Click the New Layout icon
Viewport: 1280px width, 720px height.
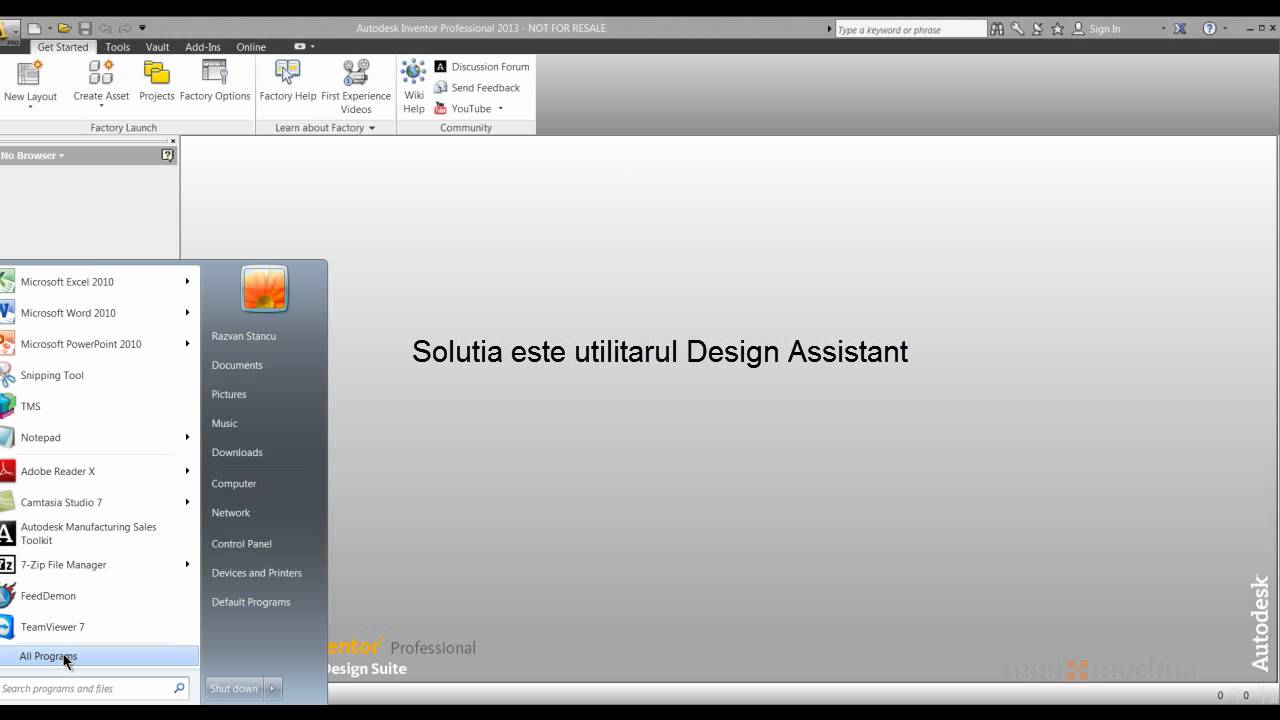(x=30, y=72)
